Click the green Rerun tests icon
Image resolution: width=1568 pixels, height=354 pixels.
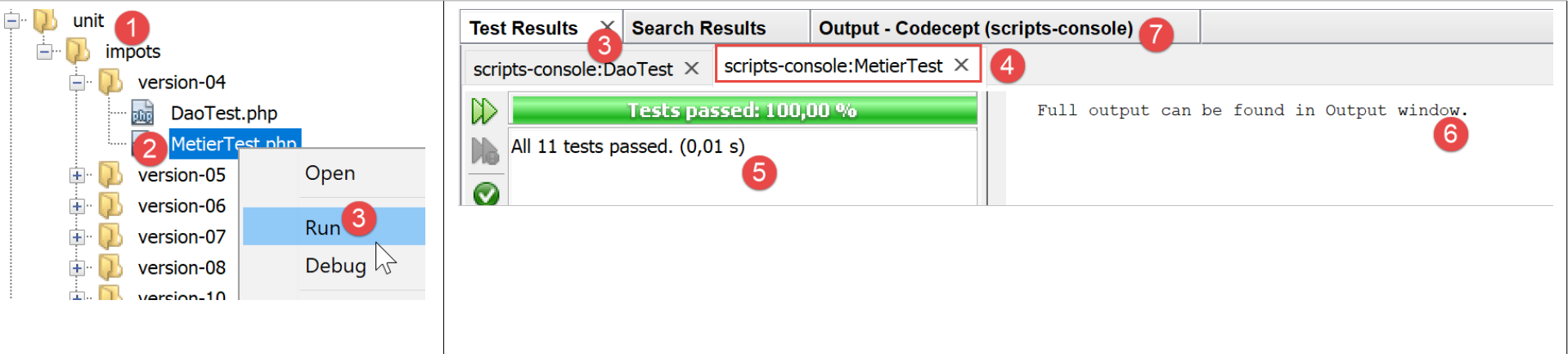pos(483,110)
